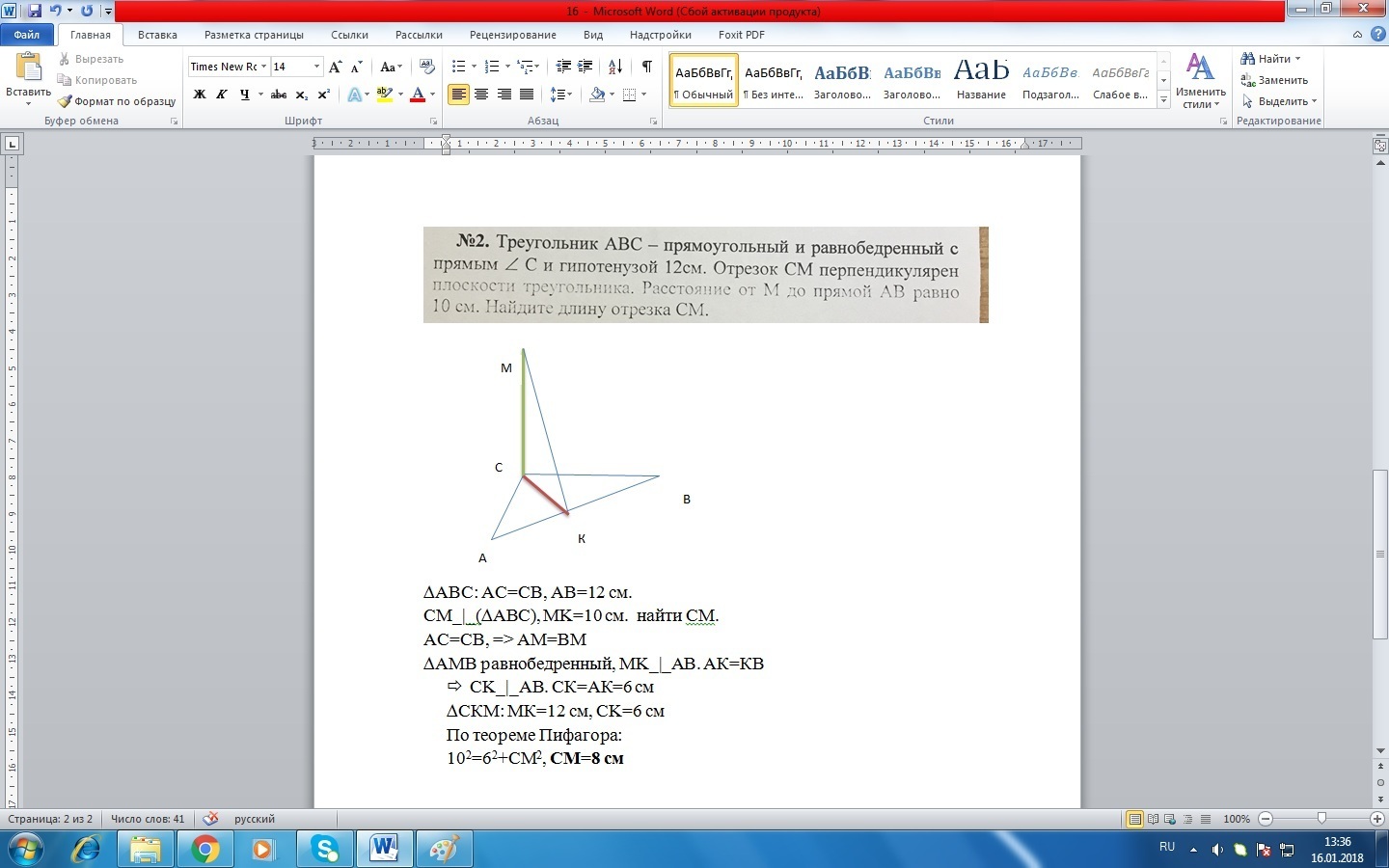Select the Обычный style
The image size is (1389, 868).
click(704, 80)
